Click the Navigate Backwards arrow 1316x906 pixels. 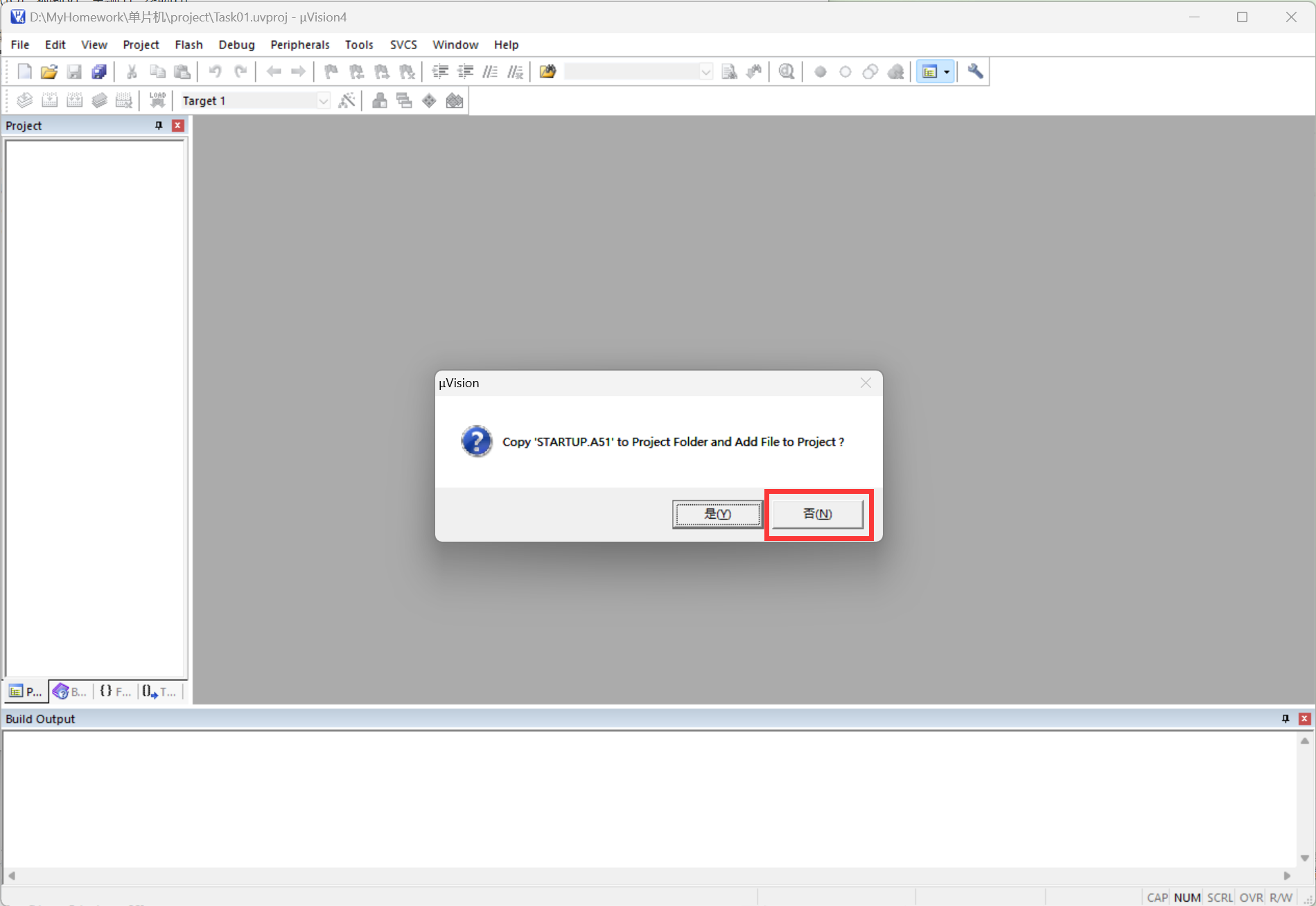click(x=274, y=71)
